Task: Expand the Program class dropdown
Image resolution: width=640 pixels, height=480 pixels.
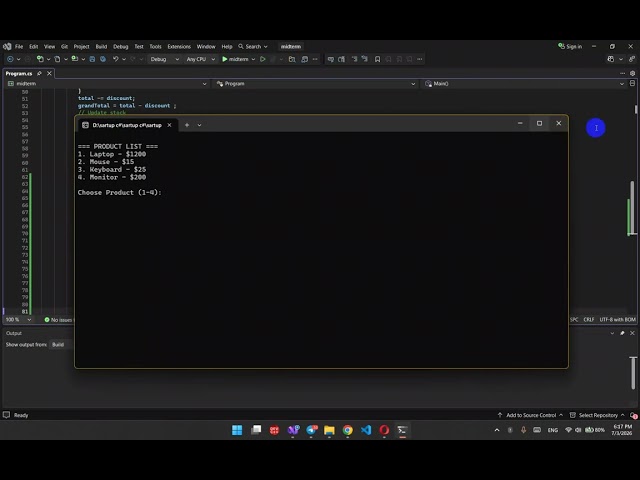Action: tap(316, 84)
